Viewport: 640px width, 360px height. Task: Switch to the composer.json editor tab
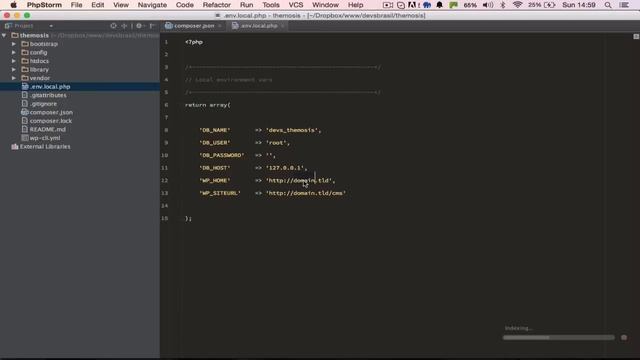coord(194,26)
